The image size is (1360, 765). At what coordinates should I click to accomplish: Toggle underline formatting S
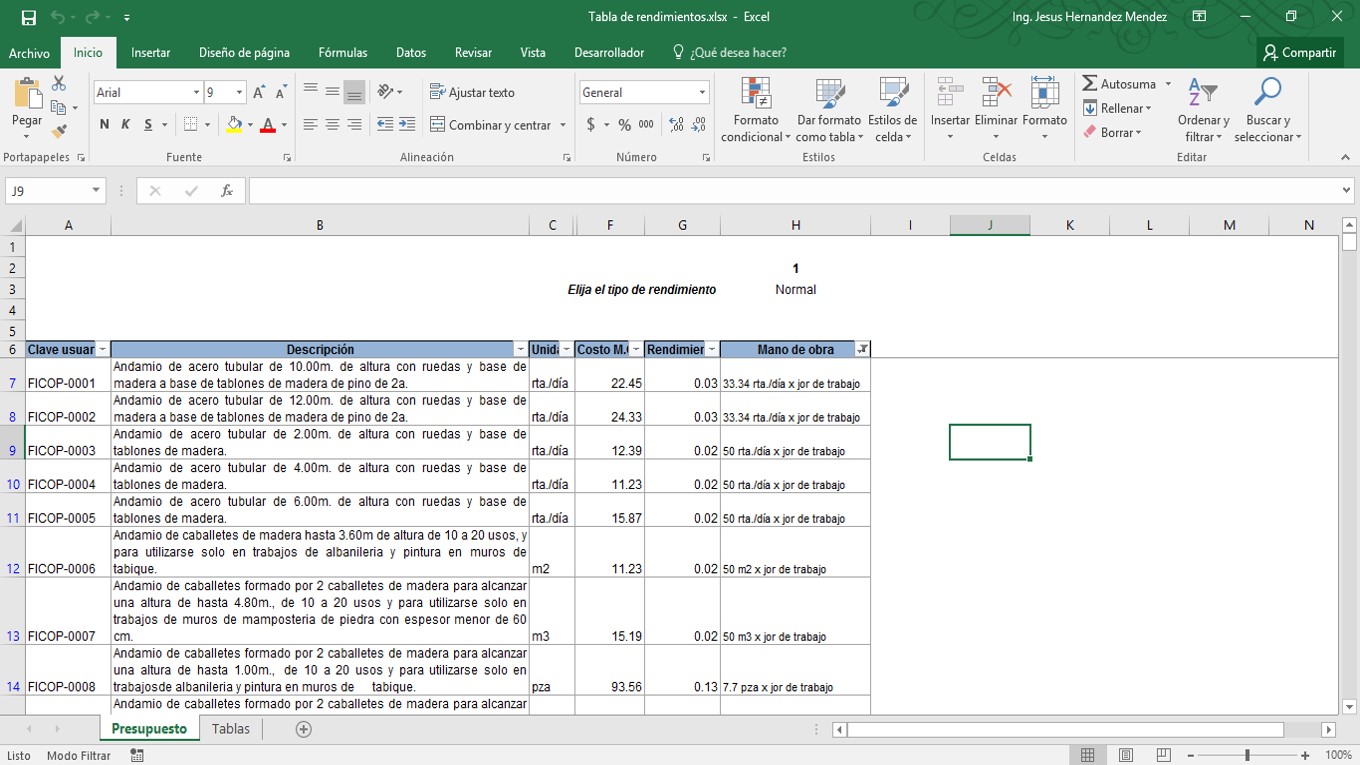pos(148,125)
